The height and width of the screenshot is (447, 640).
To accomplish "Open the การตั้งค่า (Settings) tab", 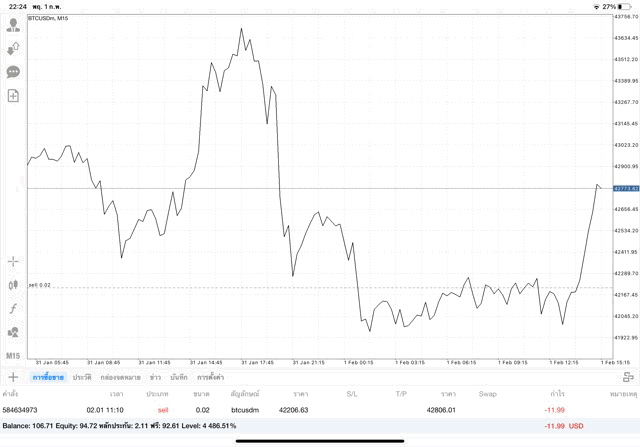I will tap(210, 377).
